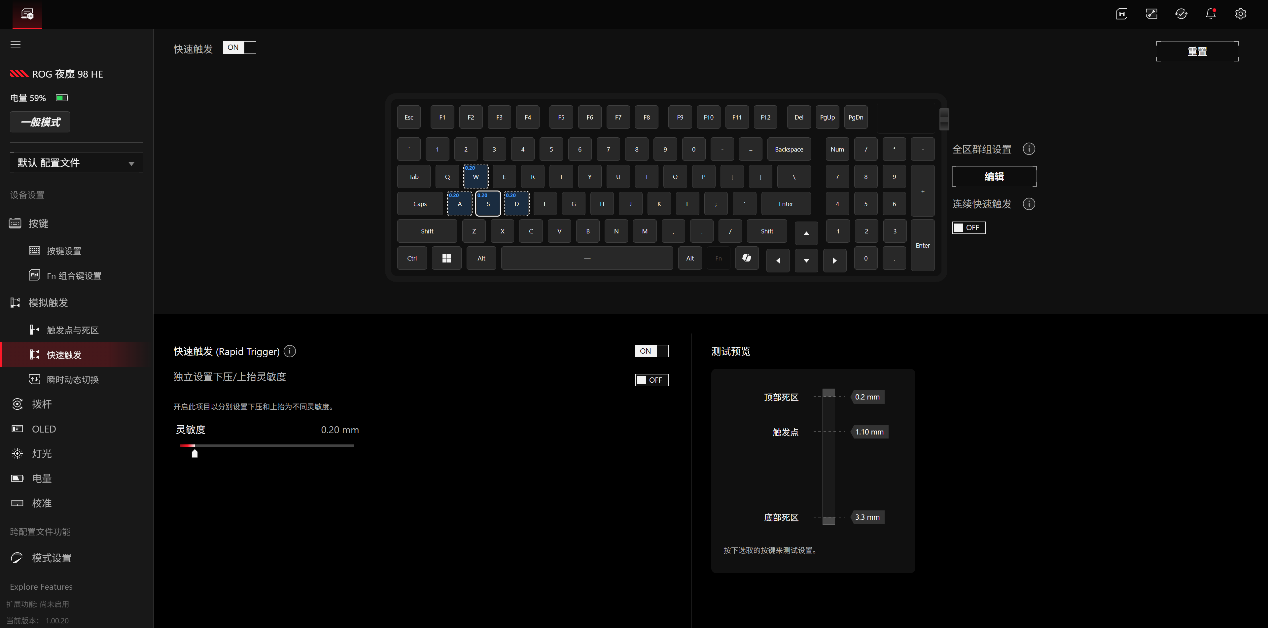Viewport: 1268px width, 628px height.
Task: Click info icon next to 全区群组设置
Action: (1029, 149)
